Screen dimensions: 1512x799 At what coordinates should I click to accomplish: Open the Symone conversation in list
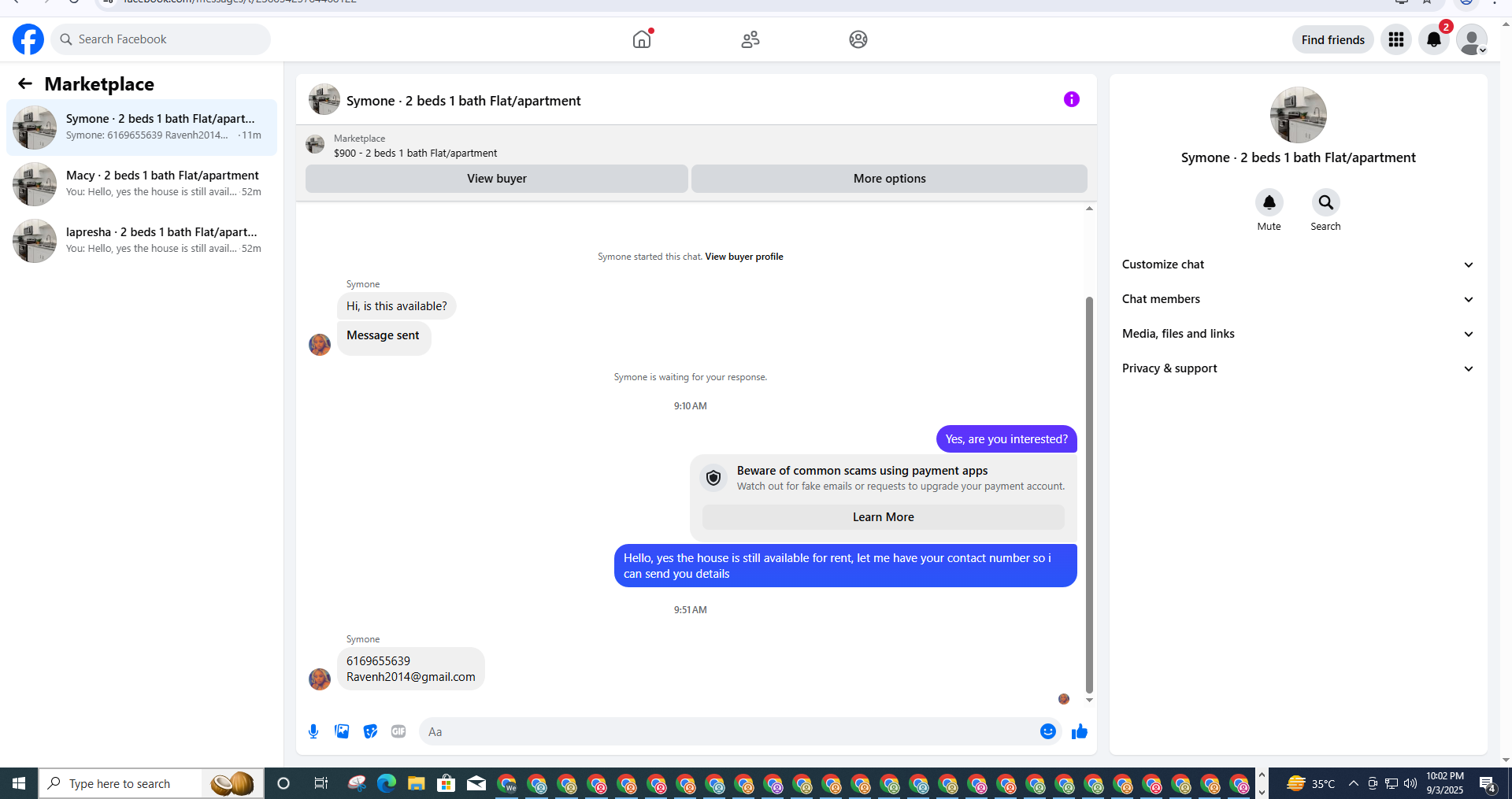(x=142, y=127)
